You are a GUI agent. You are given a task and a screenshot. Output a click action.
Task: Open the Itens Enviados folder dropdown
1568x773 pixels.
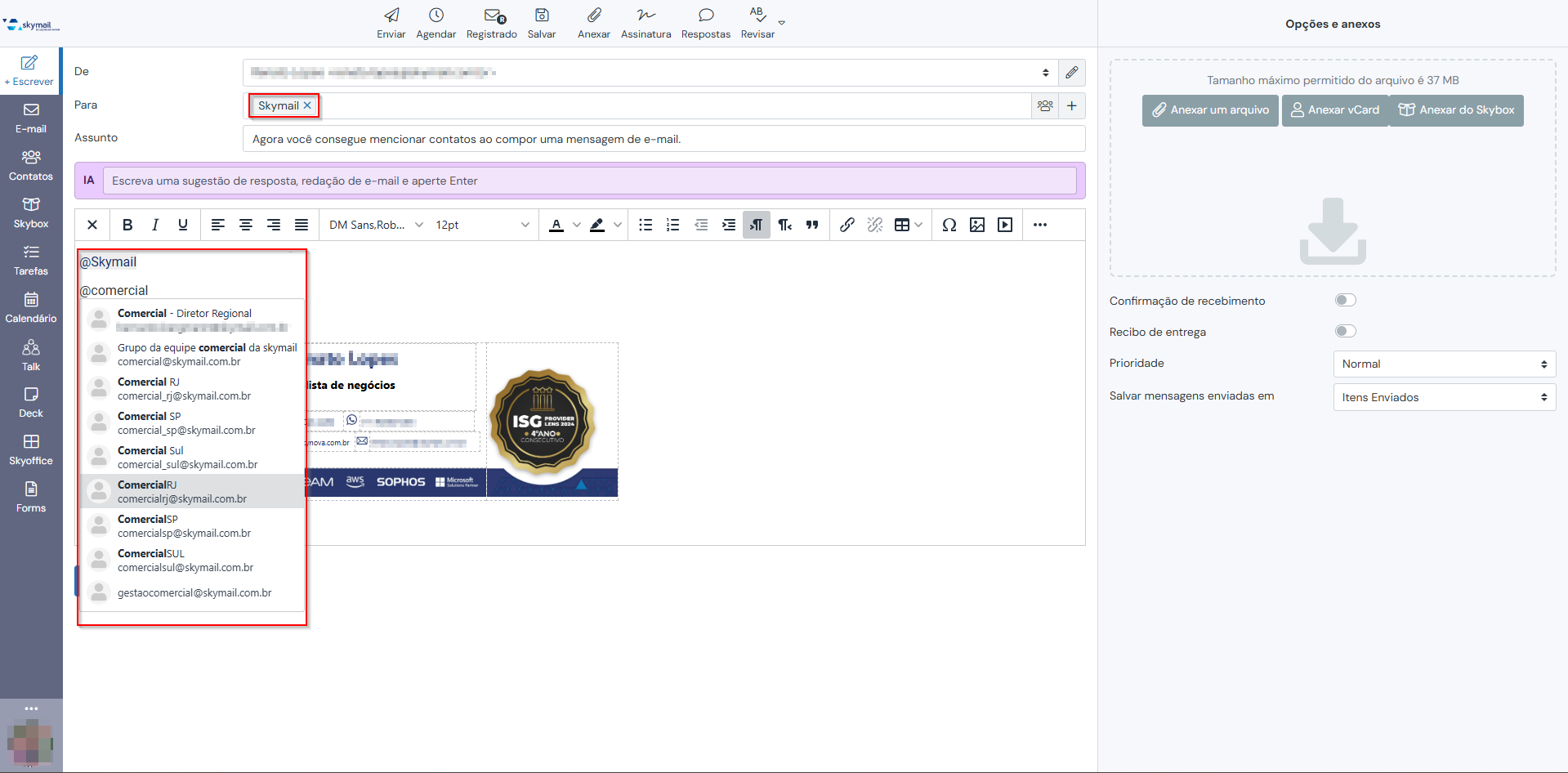tap(1444, 398)
